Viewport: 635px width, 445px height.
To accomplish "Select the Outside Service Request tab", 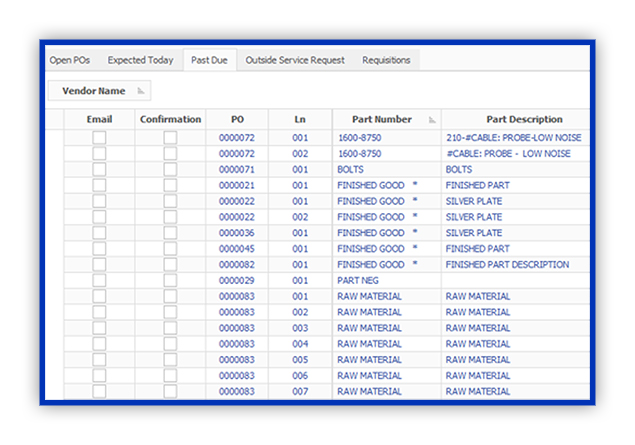I will (295, 60).
